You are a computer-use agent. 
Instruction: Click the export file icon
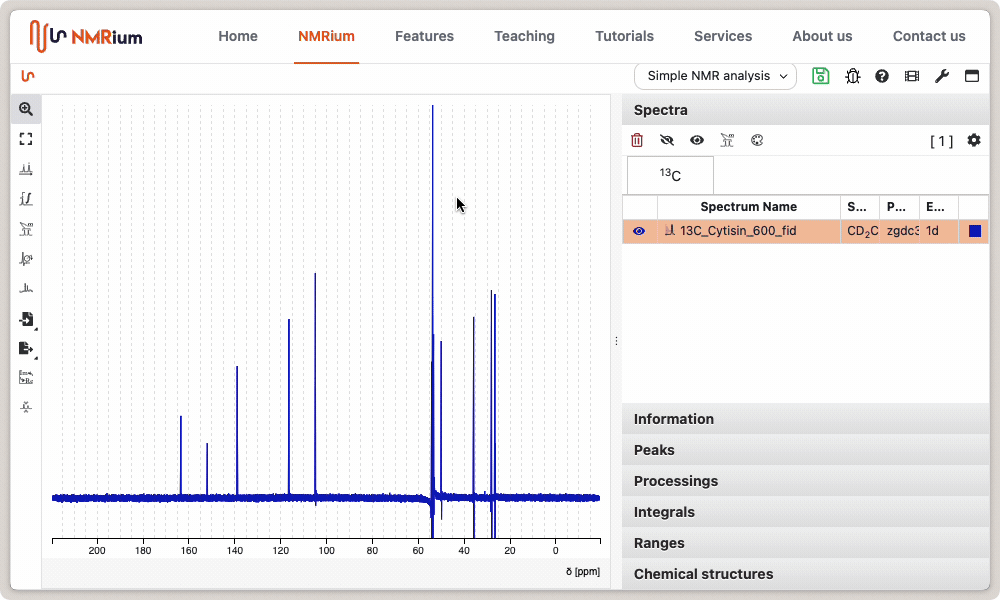(26, 348)
